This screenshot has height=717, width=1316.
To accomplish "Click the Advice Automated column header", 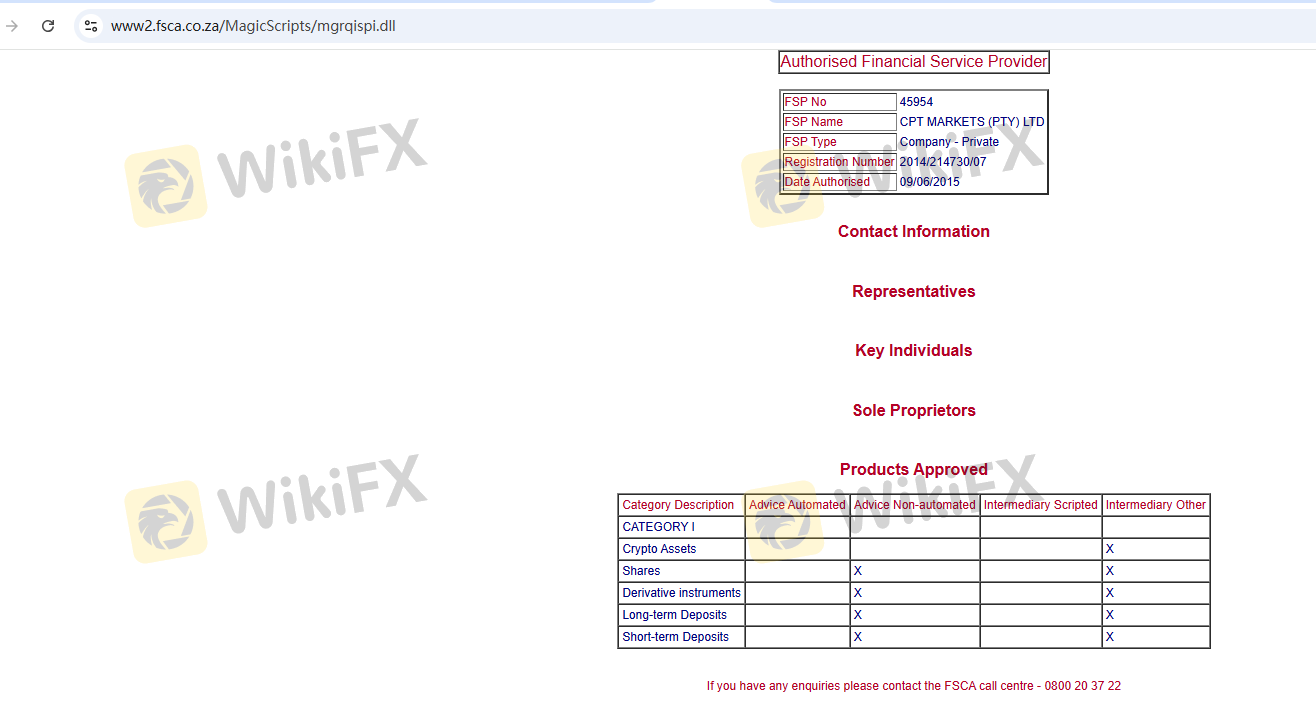I will click(797, 505).
